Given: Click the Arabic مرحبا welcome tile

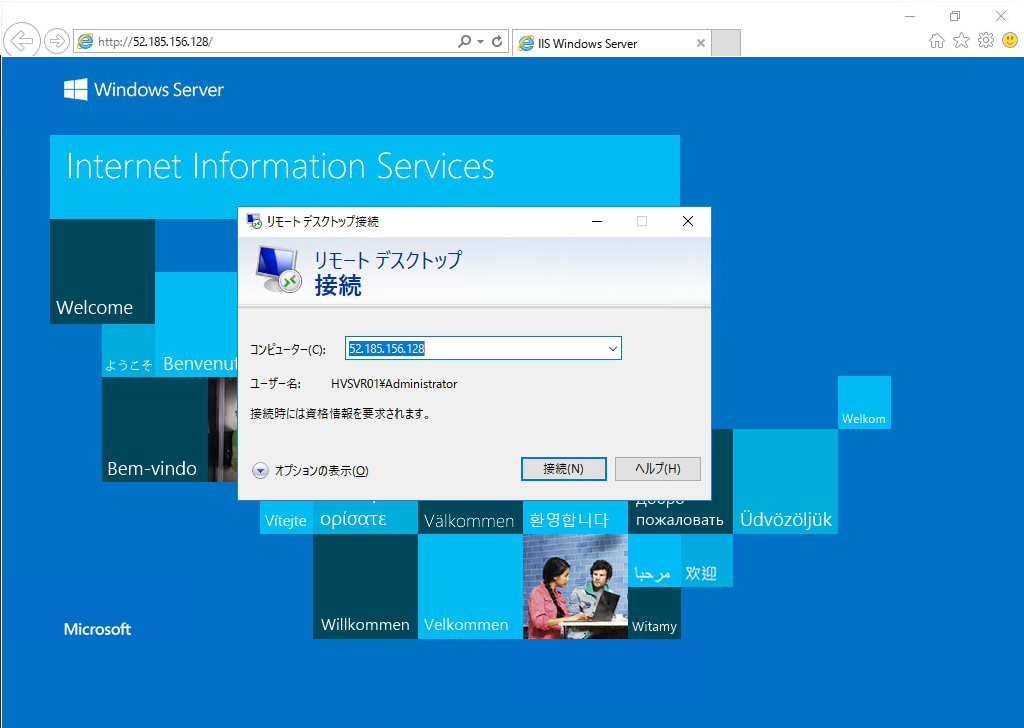Looking at the screenshot, I should 654,560.
